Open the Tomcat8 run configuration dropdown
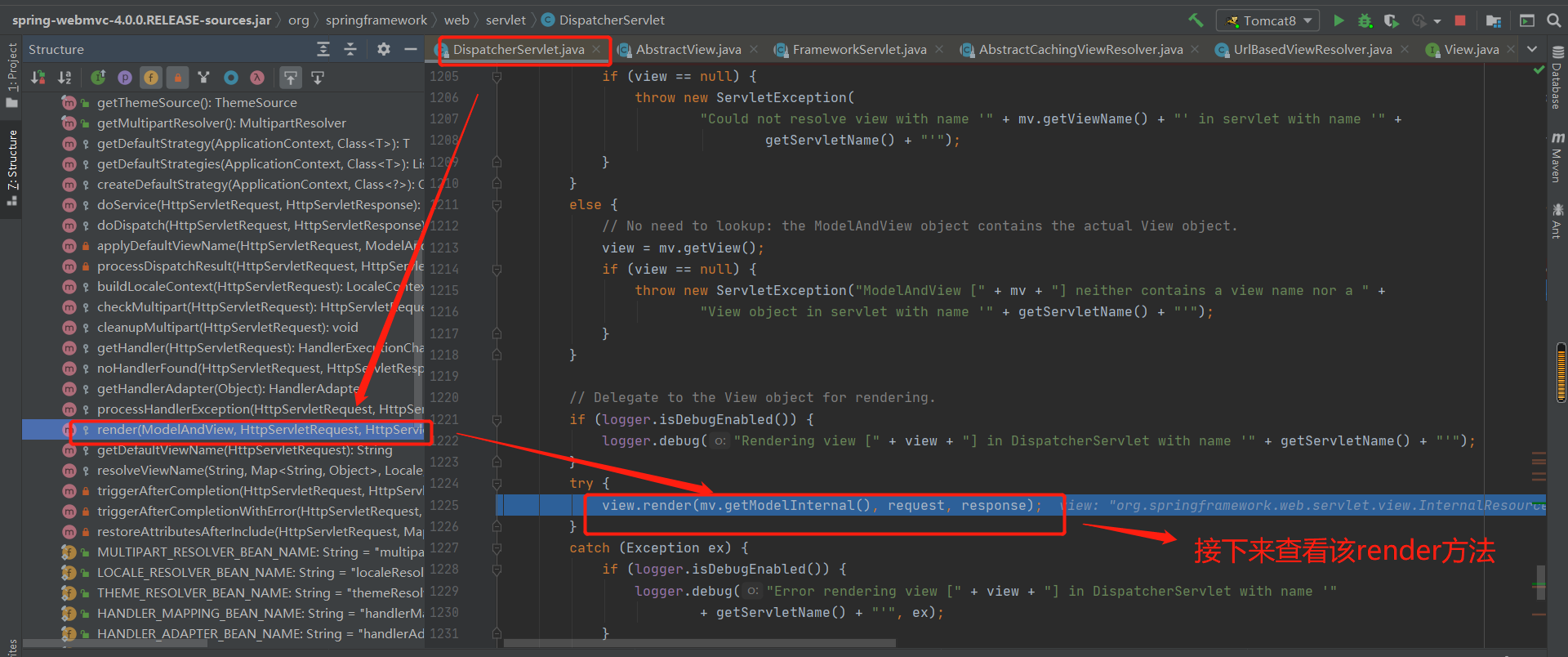Screen dimensions: 1568x657 1268,20
